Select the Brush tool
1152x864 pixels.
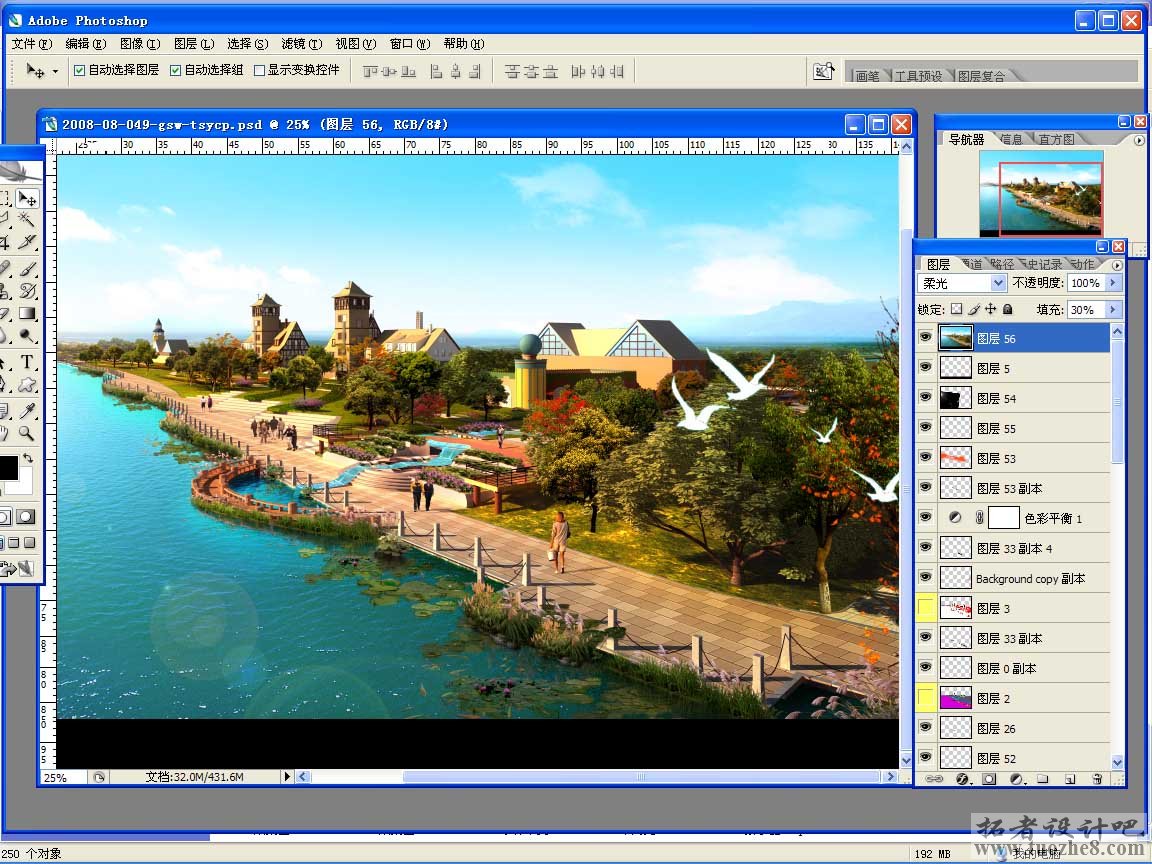point(27,270)
